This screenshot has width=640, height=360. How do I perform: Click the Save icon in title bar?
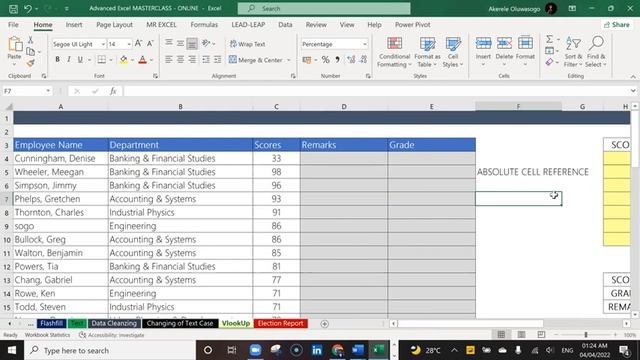[13, 9]
